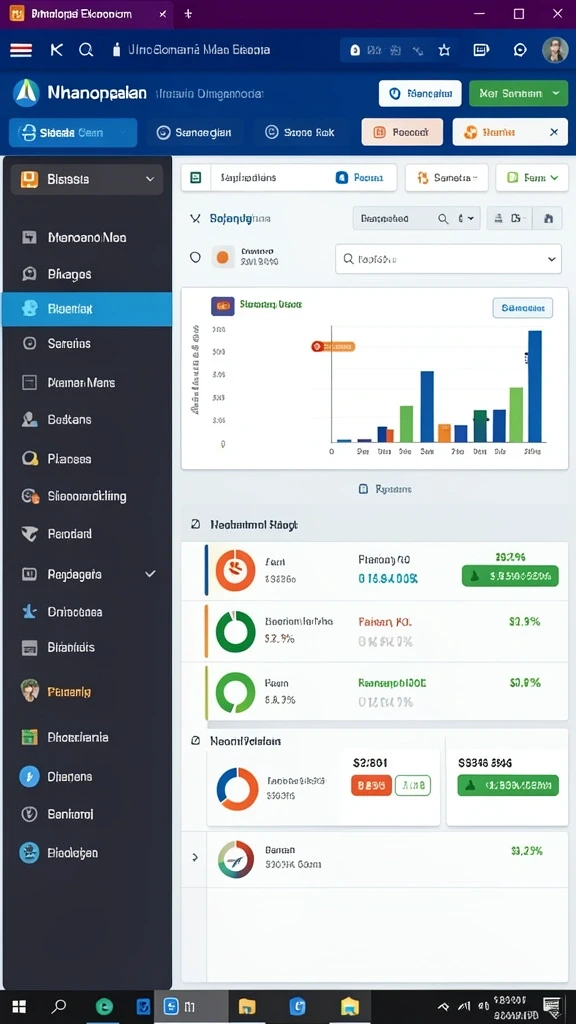The image size is (576, 1024).
Task: Select the Bhages sidebar icon
Action: pos(29,274)
